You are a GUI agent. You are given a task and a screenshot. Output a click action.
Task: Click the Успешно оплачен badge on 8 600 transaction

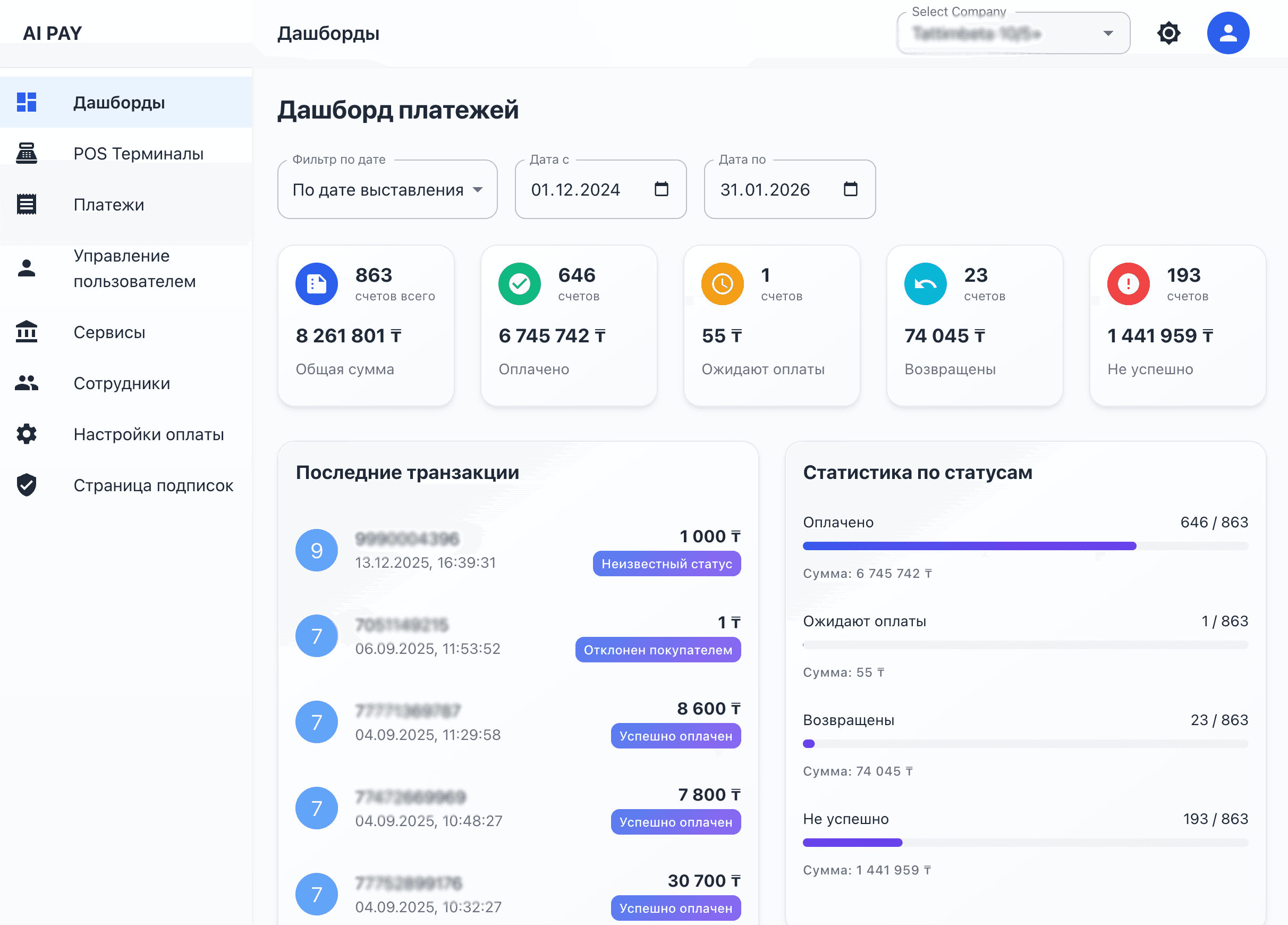click(x=675, y=736)
